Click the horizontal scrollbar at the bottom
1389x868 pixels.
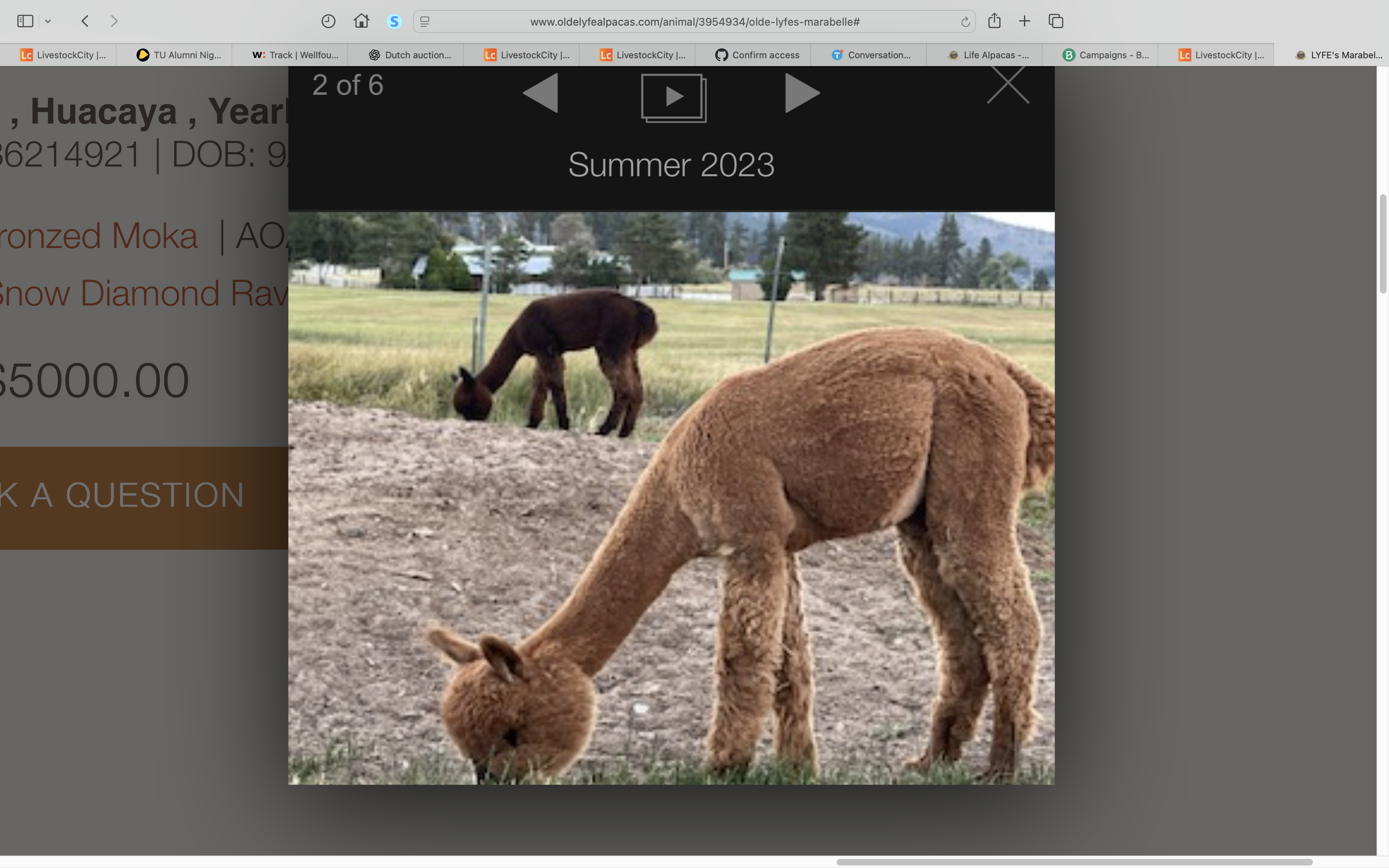[1074, 862]
